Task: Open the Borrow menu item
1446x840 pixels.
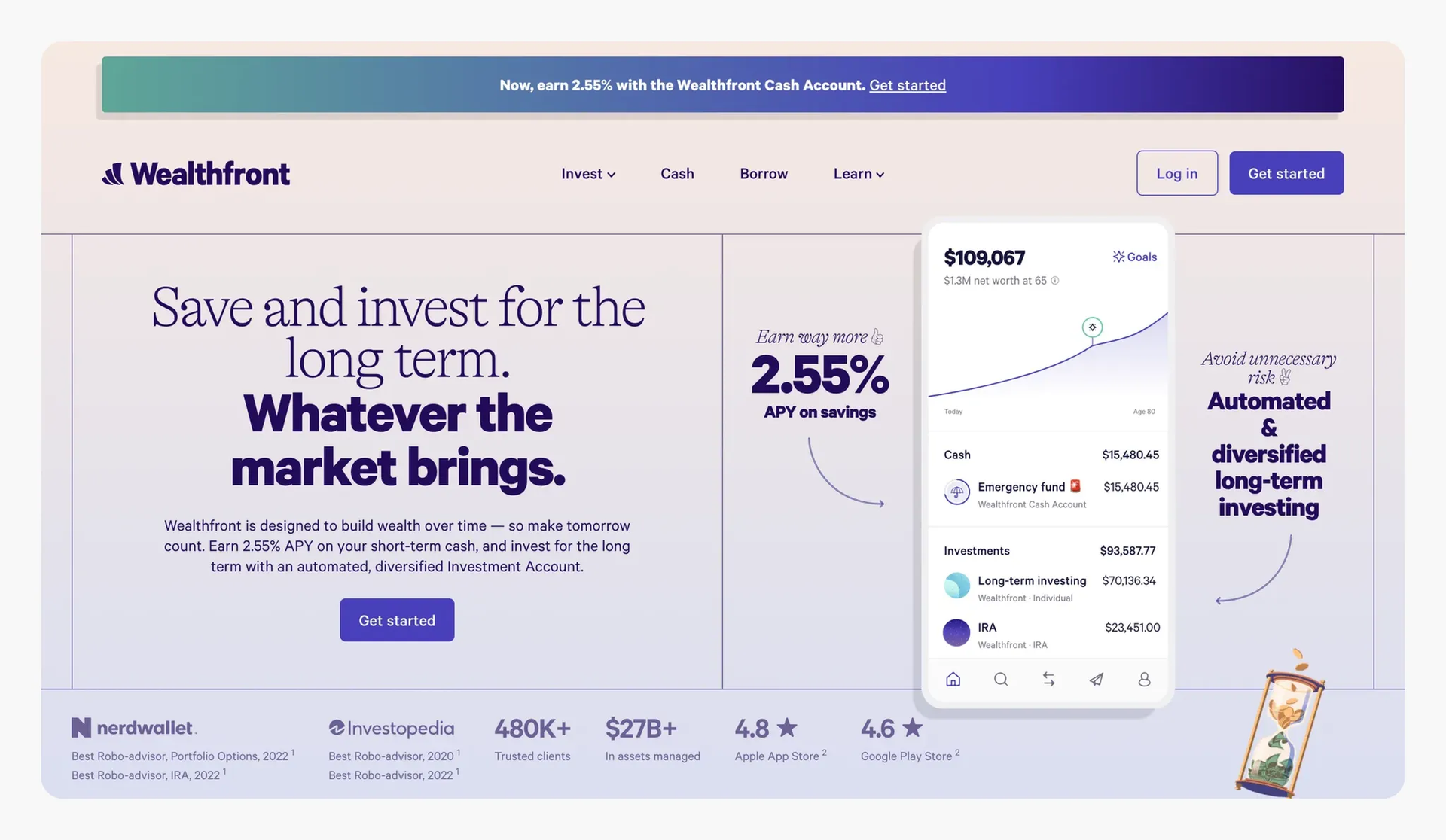Action: tap(764, 174)
